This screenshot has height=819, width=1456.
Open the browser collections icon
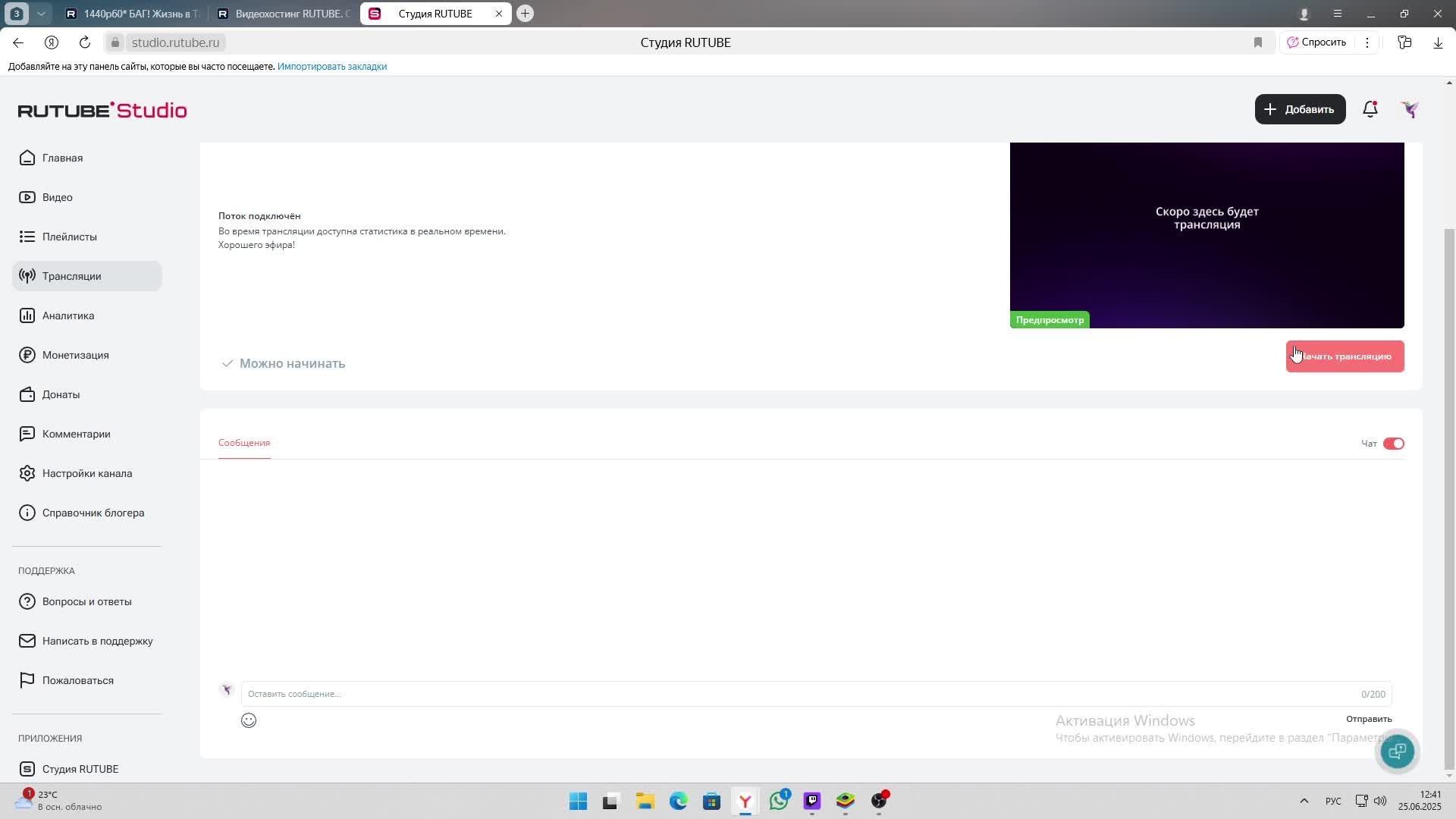(x=1404, y=42)
